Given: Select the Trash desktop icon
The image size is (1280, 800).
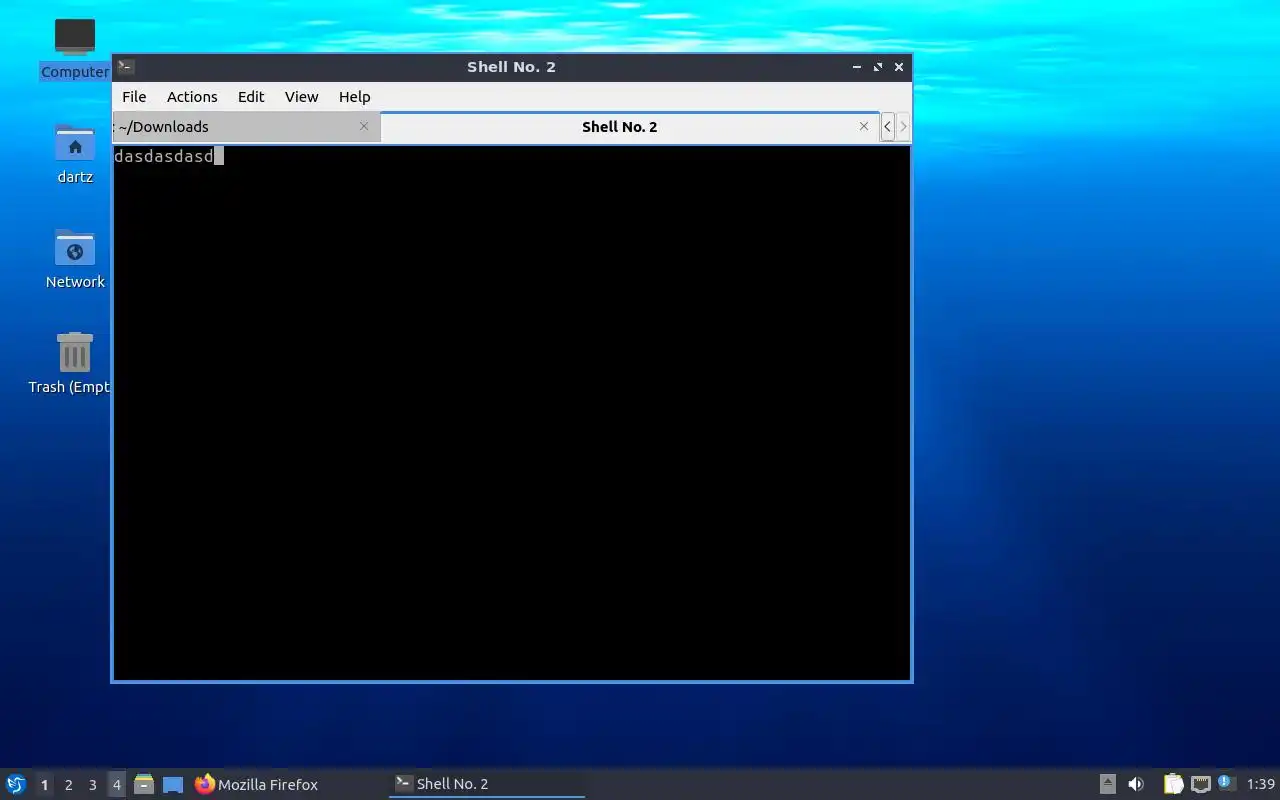Looking at the screenshot, I should pos(70,364).
